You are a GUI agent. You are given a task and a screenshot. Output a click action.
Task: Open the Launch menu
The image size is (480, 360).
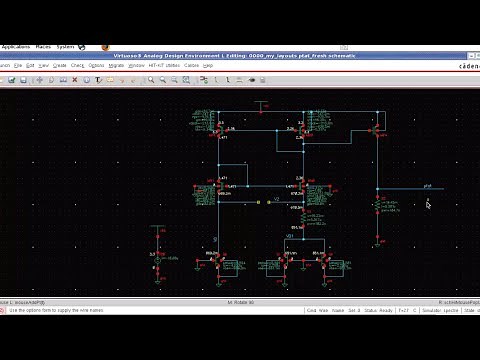pos(5,65)
